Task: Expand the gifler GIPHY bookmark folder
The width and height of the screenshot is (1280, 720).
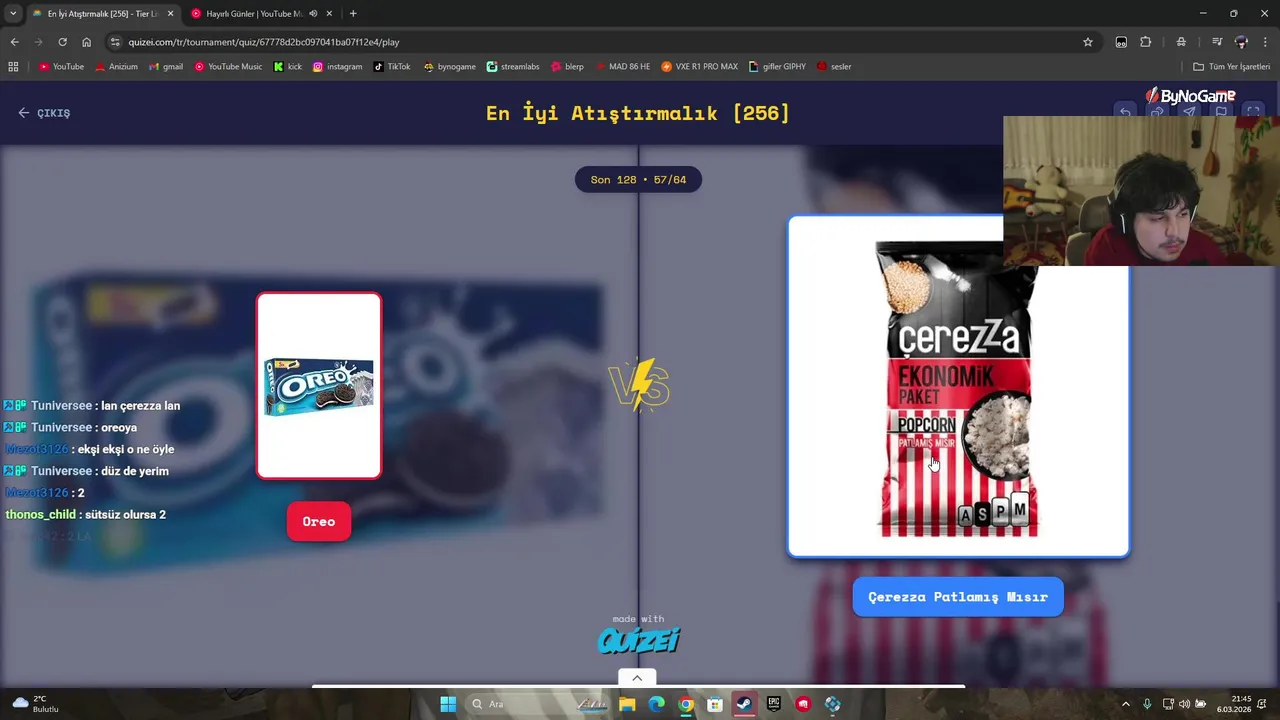Action: (777, 67)
